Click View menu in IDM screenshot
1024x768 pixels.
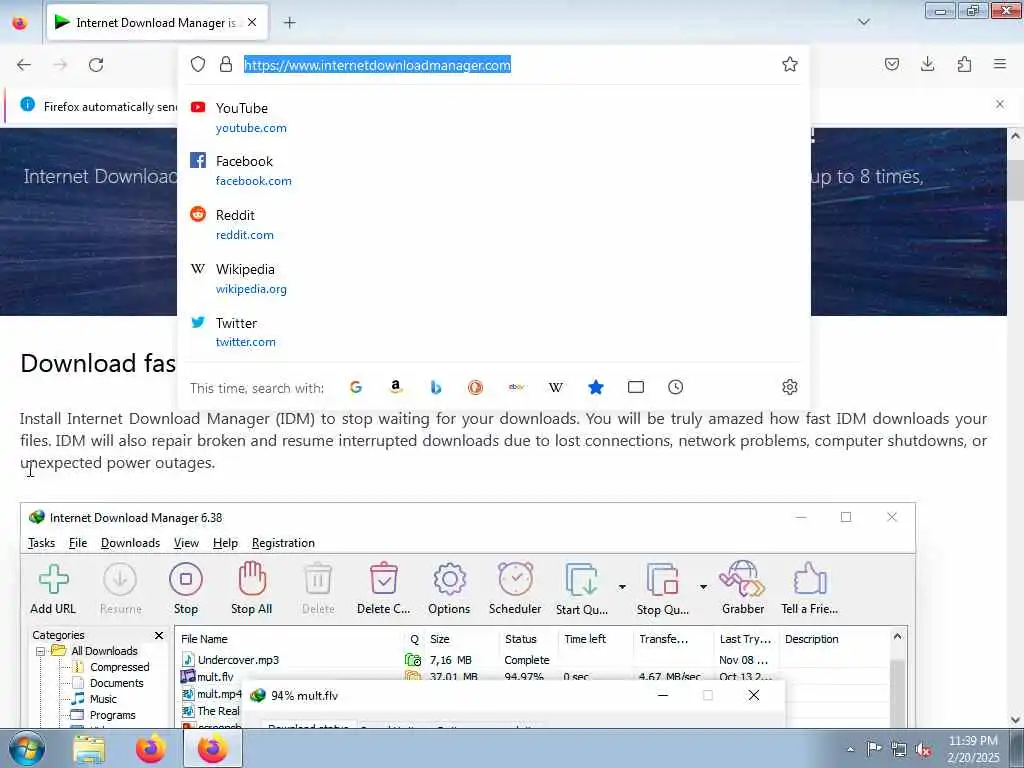click(x=186, y=543)
